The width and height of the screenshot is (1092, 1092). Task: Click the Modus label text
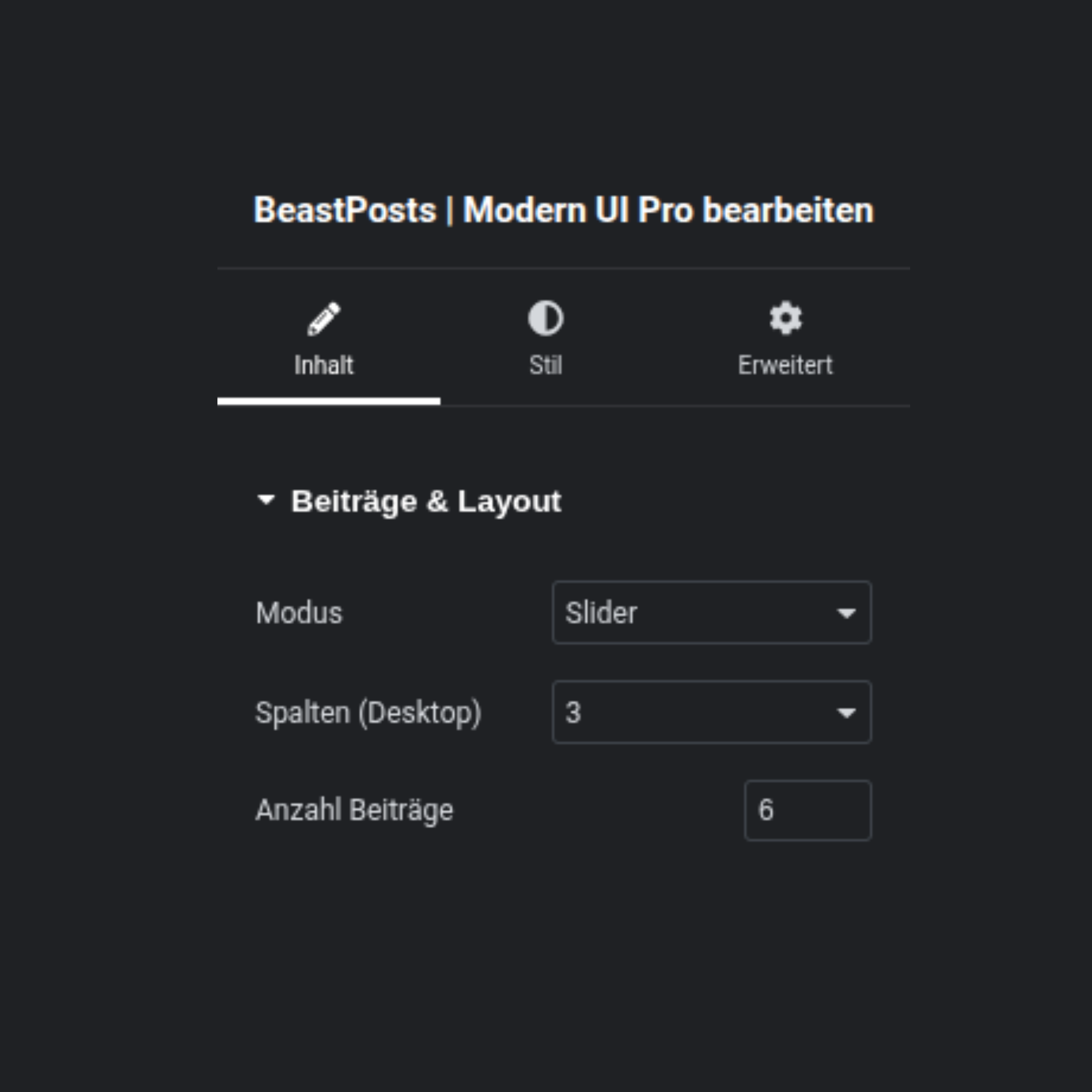pos(299,613)
